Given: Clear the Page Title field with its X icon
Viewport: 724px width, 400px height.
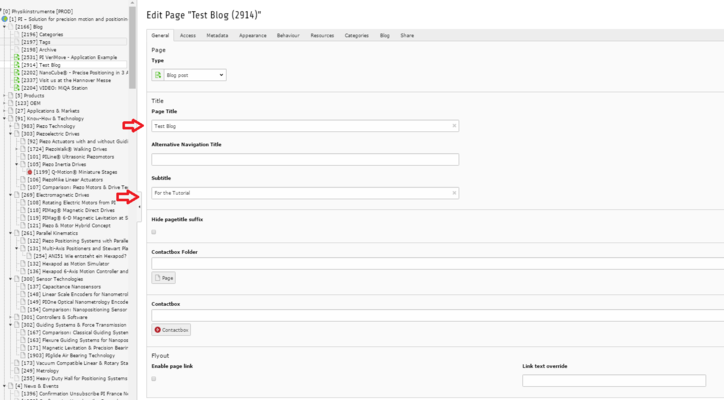Looking at the screenshot, I should [x=454, y=126].
